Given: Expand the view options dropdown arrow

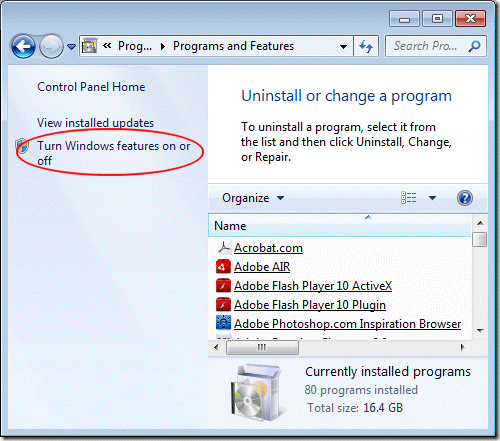Looking at the screenshot, I should (x=432, y=198).
